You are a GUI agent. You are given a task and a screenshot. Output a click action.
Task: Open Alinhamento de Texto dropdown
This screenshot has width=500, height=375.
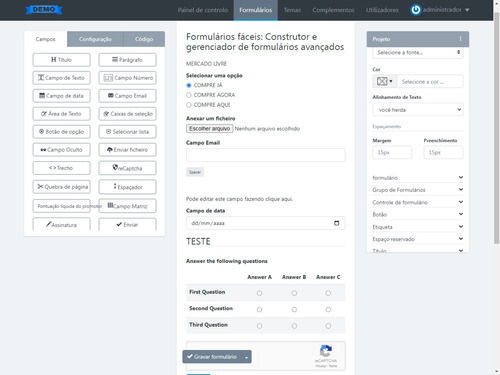click(x=418, y=110)
